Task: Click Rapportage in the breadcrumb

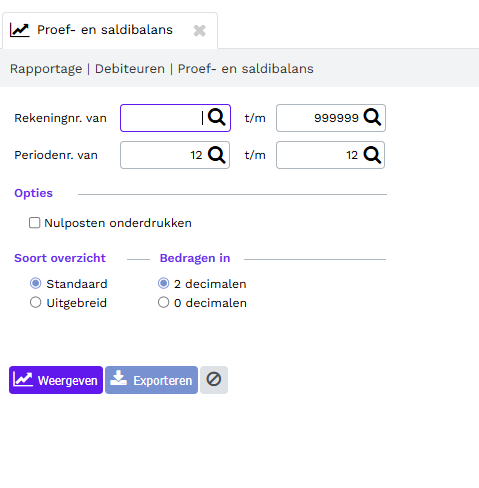Action: pos(46,69)
